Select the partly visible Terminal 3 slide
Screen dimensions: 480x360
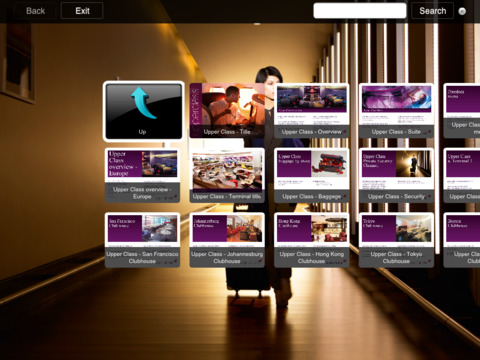coord(462,175)
